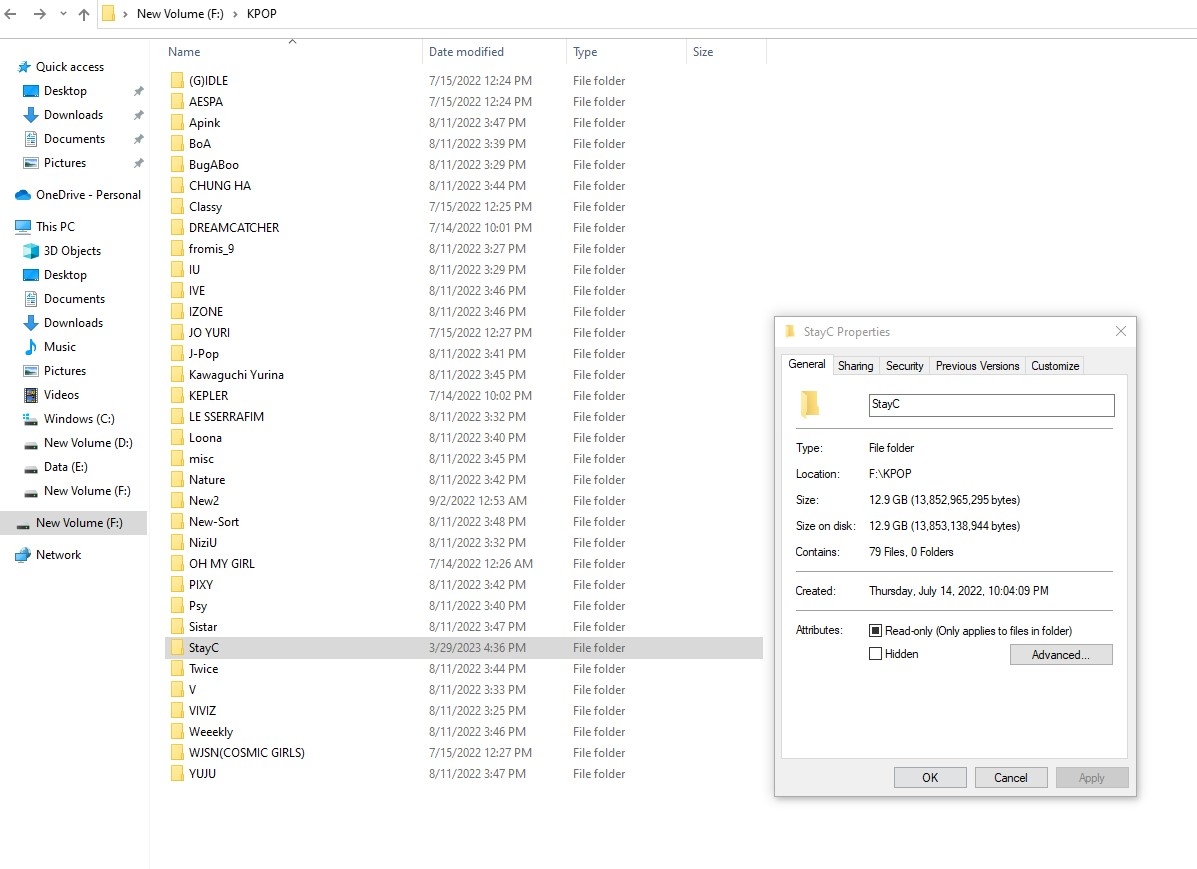The width and height of the screenshot is (1197, 869).
Task: Click the Videos film icon
Action: pos(31,395)
